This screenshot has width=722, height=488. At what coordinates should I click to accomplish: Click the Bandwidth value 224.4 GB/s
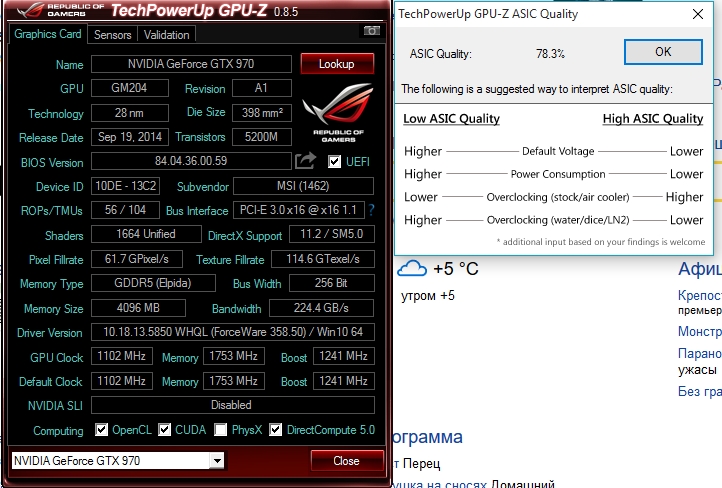pos(321,308)
